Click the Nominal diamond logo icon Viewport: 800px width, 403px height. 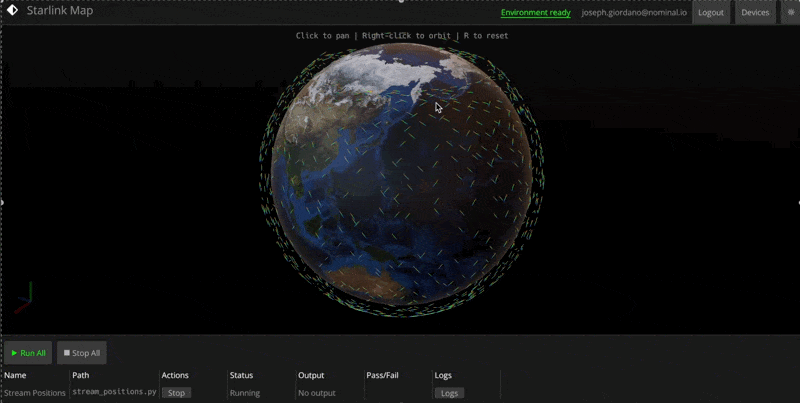click(x=12, y=10)
